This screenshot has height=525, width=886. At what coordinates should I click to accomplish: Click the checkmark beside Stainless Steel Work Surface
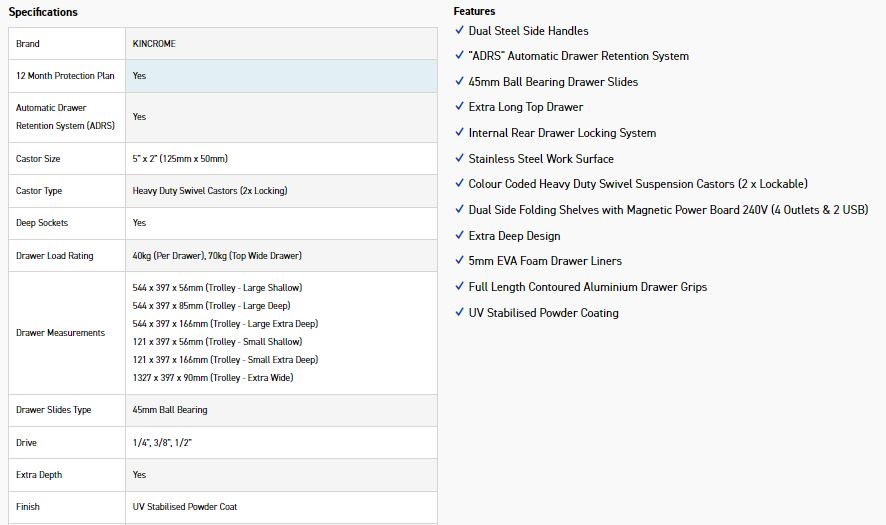tap(459, 159)
